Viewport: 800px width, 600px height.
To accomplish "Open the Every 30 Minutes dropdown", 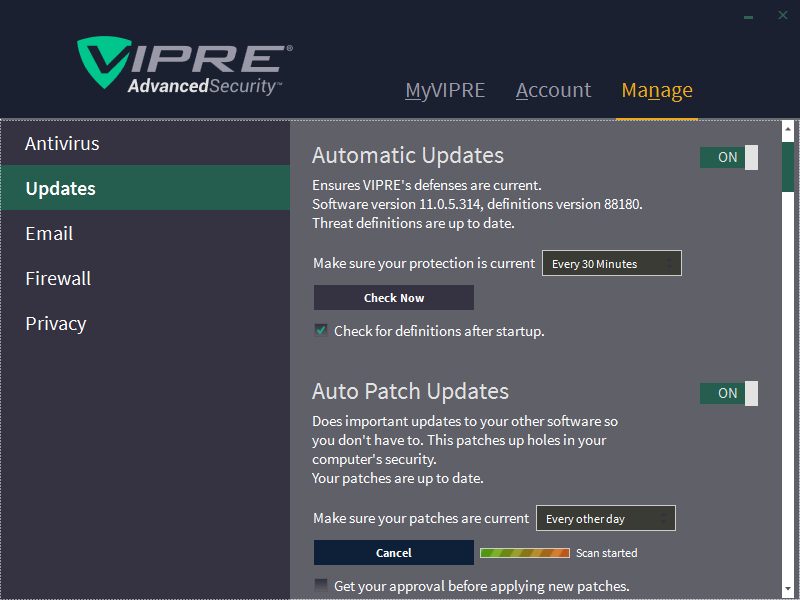I will click(612, 263).
